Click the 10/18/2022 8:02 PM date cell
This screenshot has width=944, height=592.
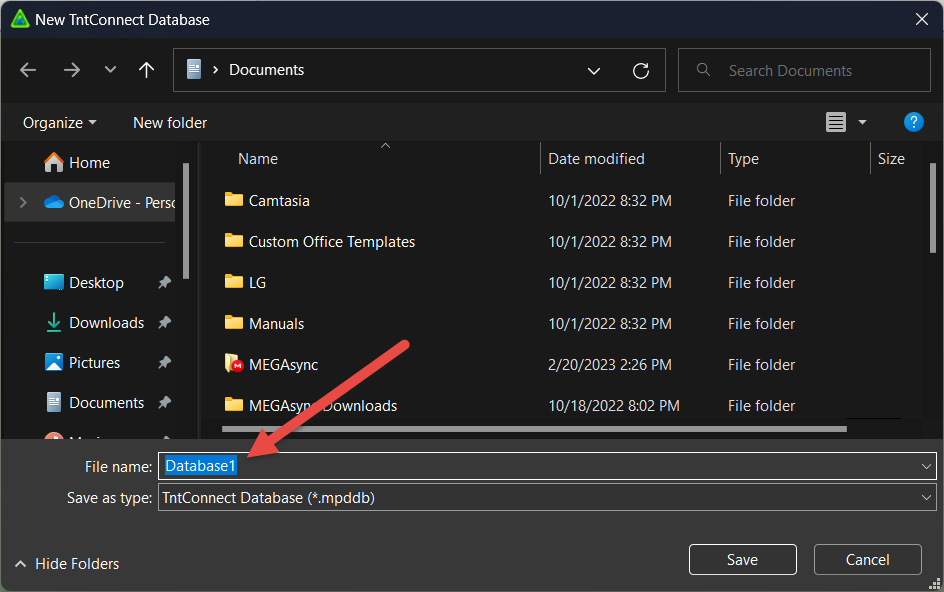coord(613,405)
